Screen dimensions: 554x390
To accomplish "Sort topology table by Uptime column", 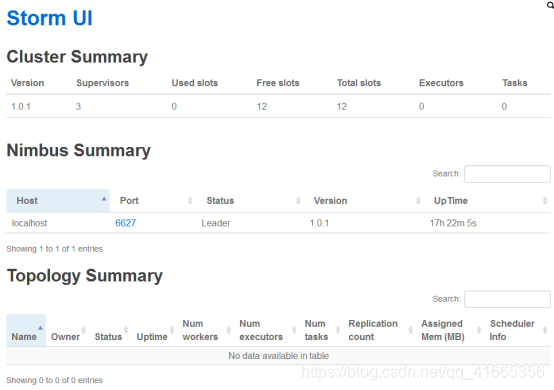I will point(154,330).
